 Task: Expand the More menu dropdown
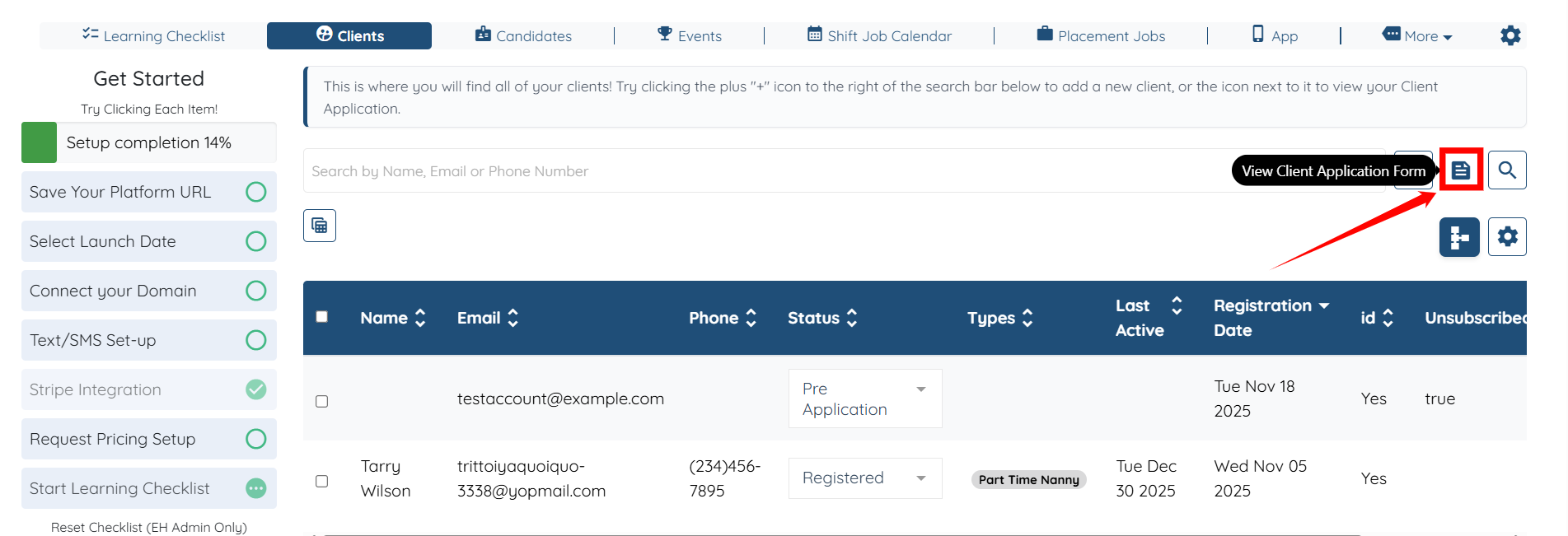[x=1418, y=35]
